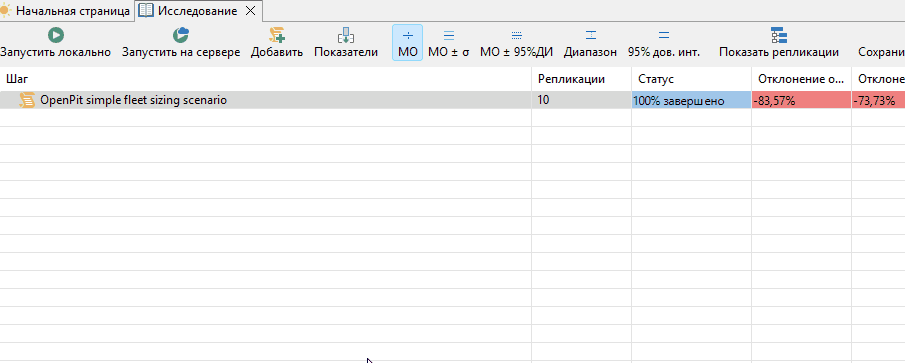Choose the Диапазон range display mode

coord(590,43)
